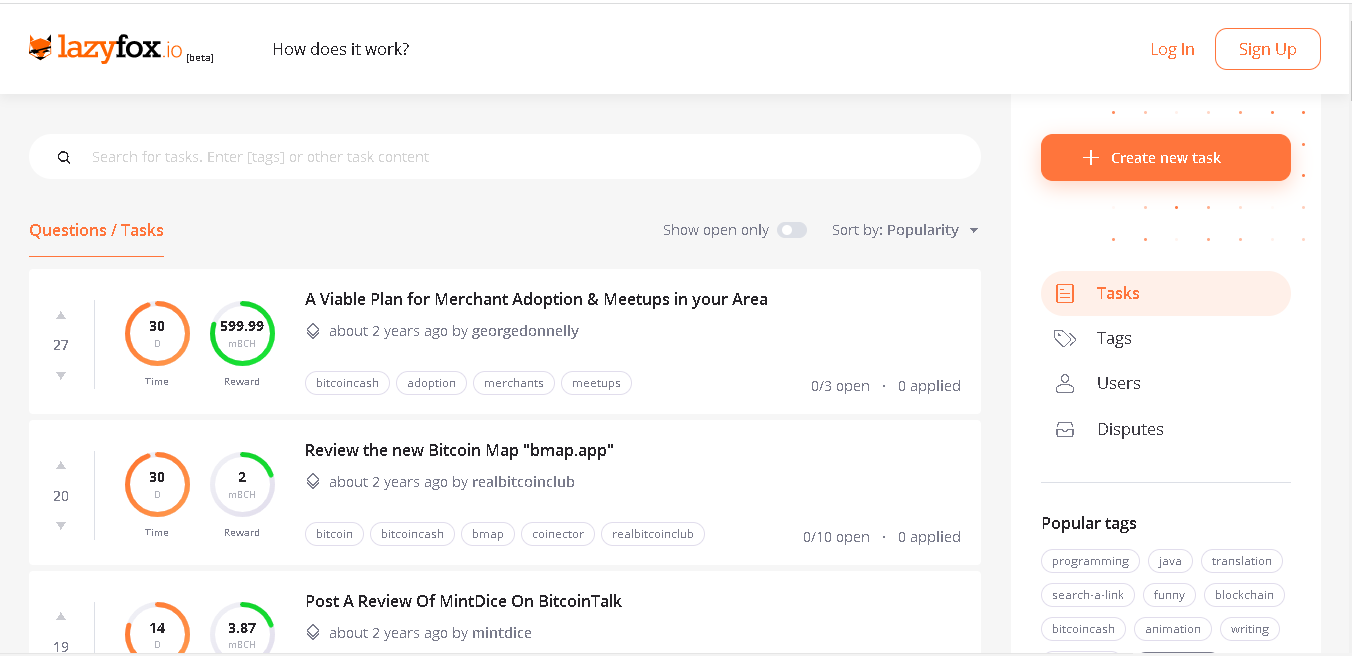Upvote the MintDice review task
Screen dimensions: 1352x656
click(x=61, y=617)
